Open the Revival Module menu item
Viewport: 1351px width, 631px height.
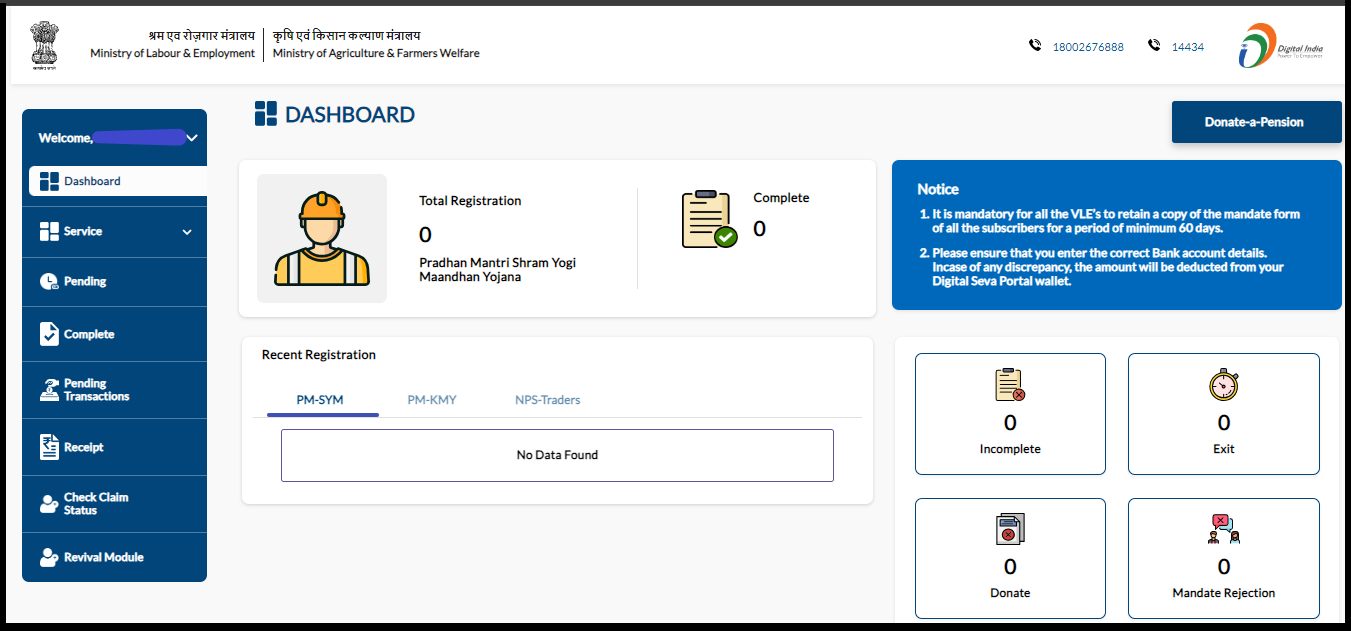coord(114,558)
